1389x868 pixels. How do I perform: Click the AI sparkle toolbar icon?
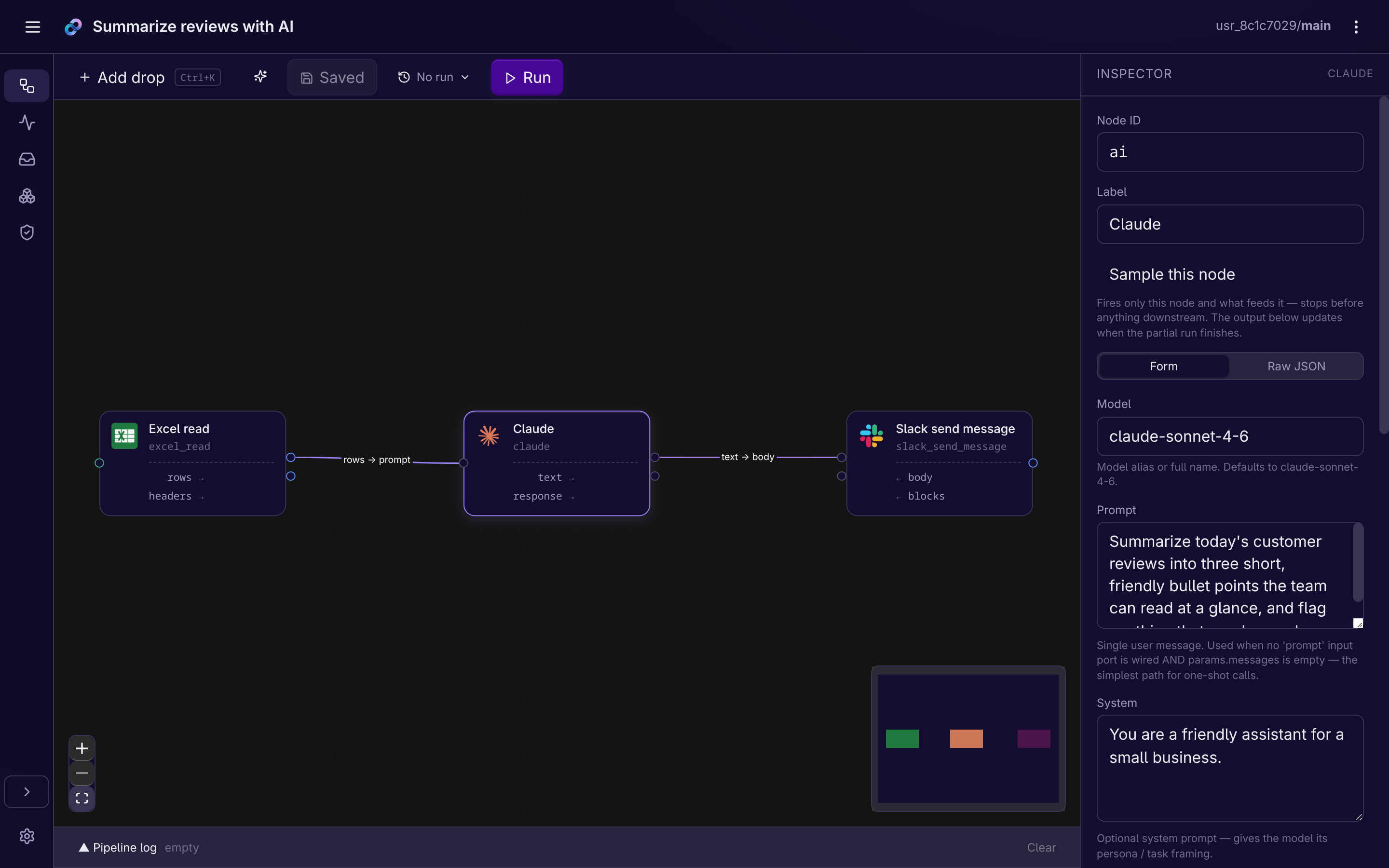(260, 77)
